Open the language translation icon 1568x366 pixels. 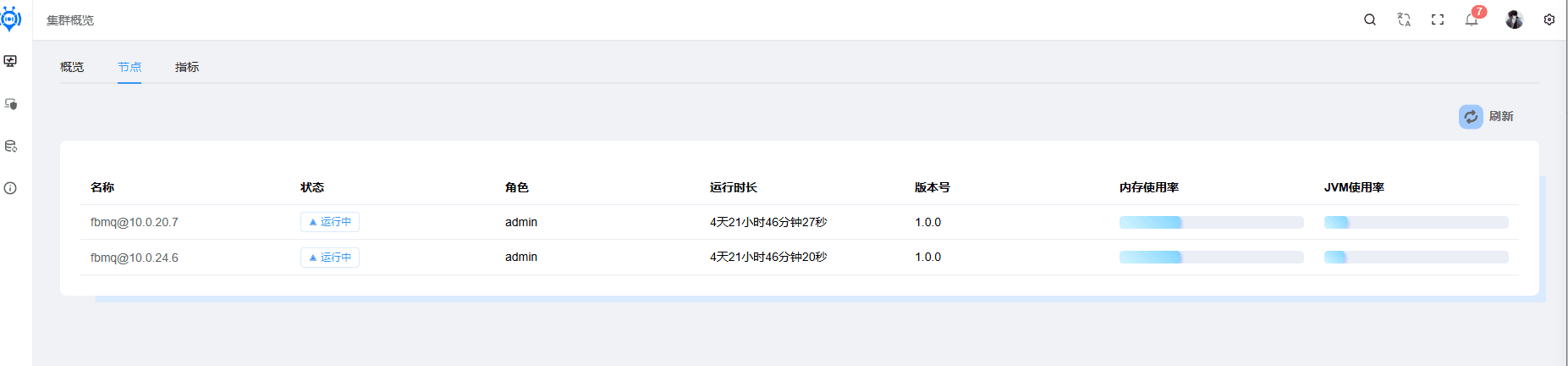1404,19
